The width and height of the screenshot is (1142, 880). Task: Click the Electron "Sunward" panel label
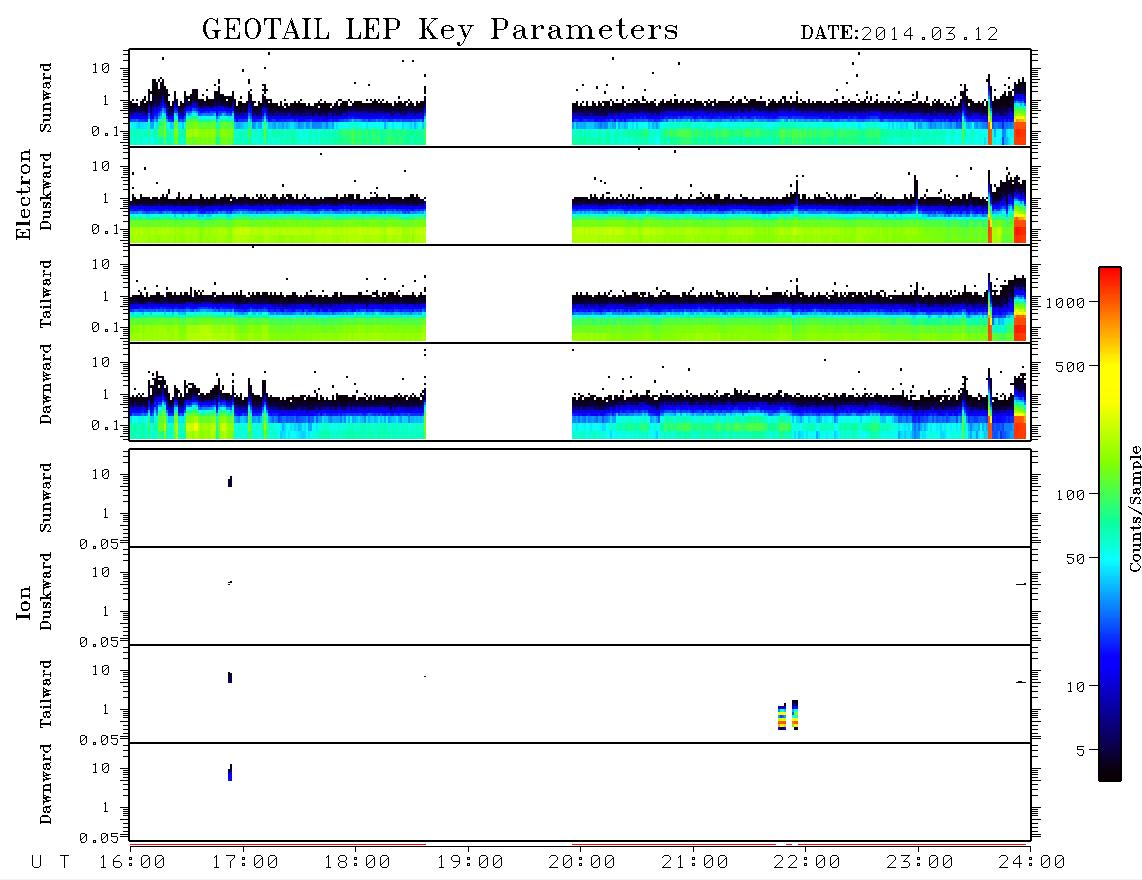pos(46,98)
